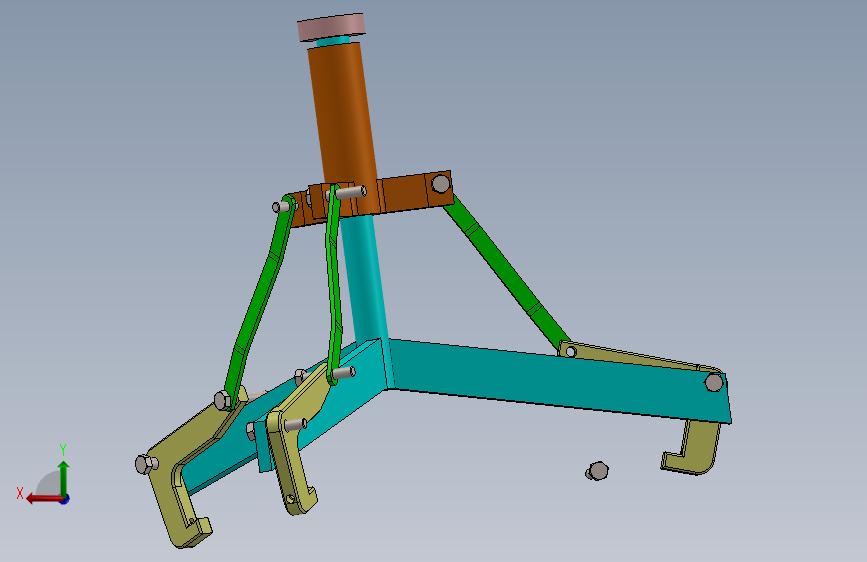Select the loose floating hex bolt
867x562 pixels.
coord(597,471)
